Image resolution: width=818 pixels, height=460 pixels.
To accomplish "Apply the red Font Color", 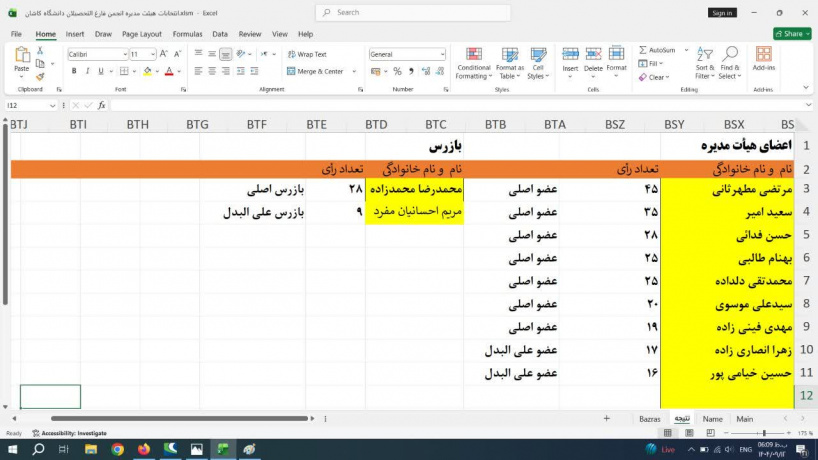I will [169, 71].
